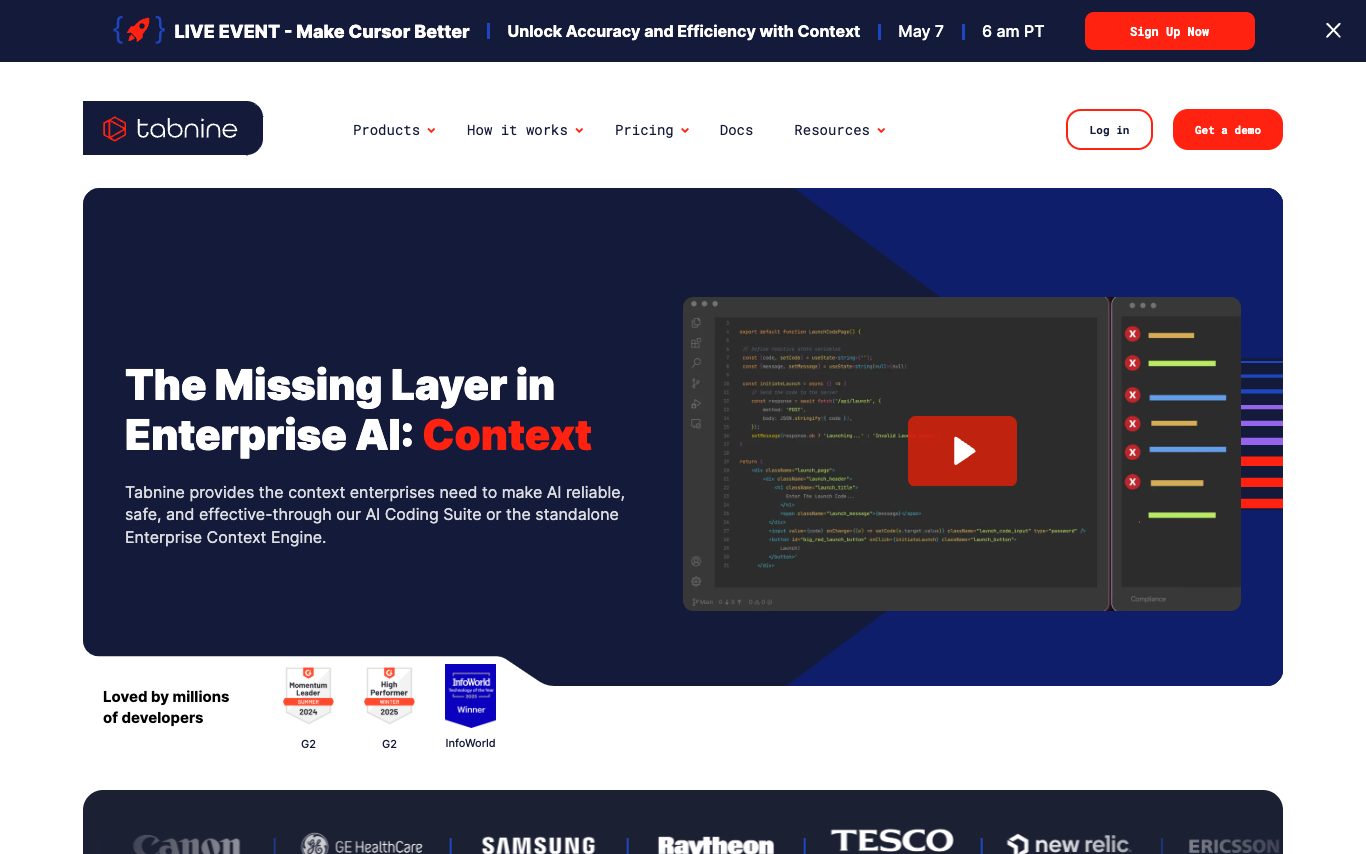Expand the Resources dropdown menu
This screenshot has width=1366, height=854.
(839, 130)
